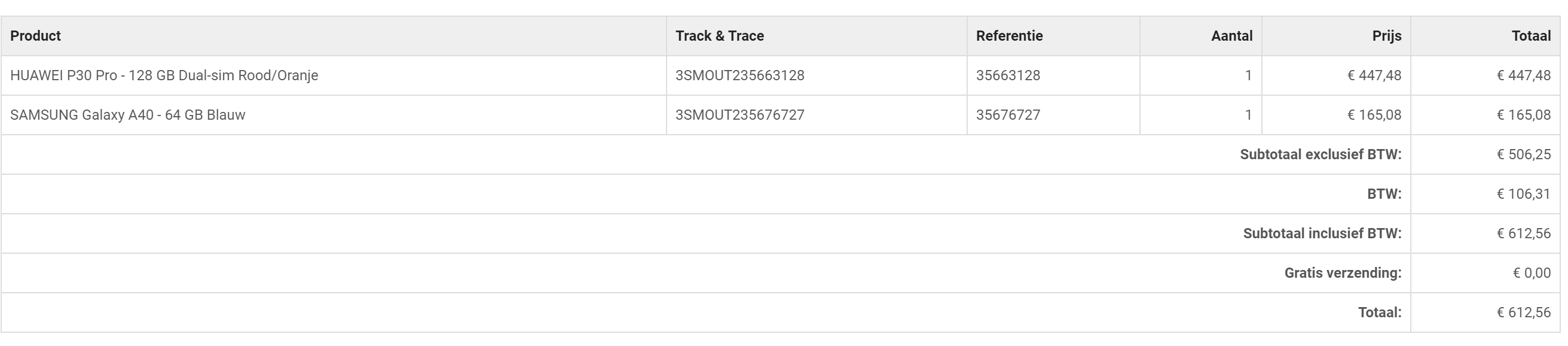The height and width of the screenshot is (346, 1568).
Task: Select the HUAWEI P30 Pro product name
Action: coord(164,75)
